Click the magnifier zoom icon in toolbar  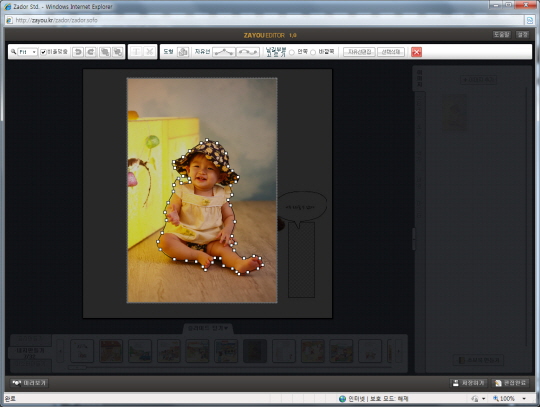tap(13, 52)
